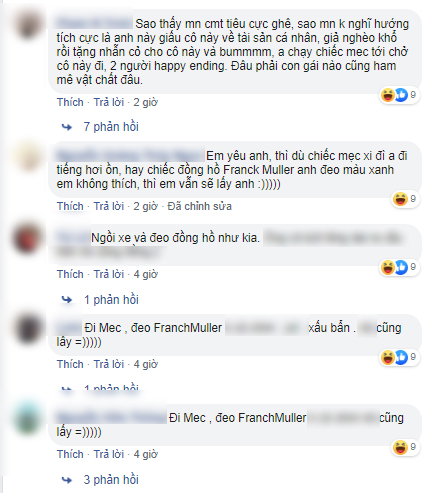Viewport: 441px width, 493px height.
Task: Click first commenter's profile picture
Action: point(29,24)
